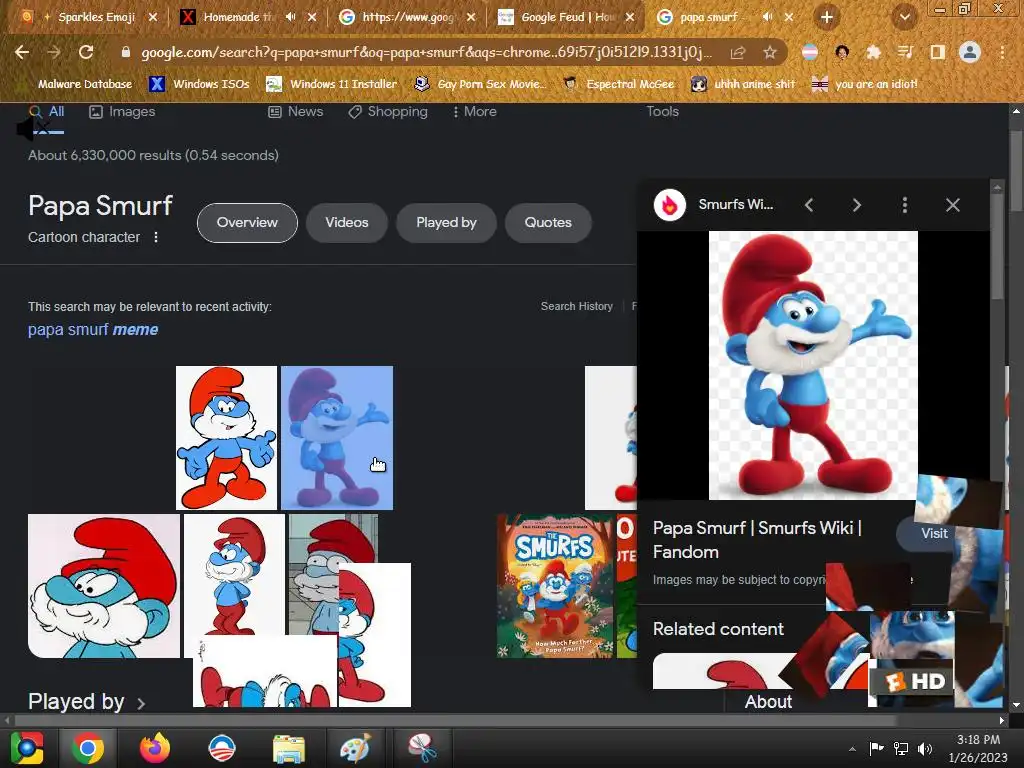Visit the source page via Visit button
This screenshot has height=768, width=1024.
click(933, 534)
